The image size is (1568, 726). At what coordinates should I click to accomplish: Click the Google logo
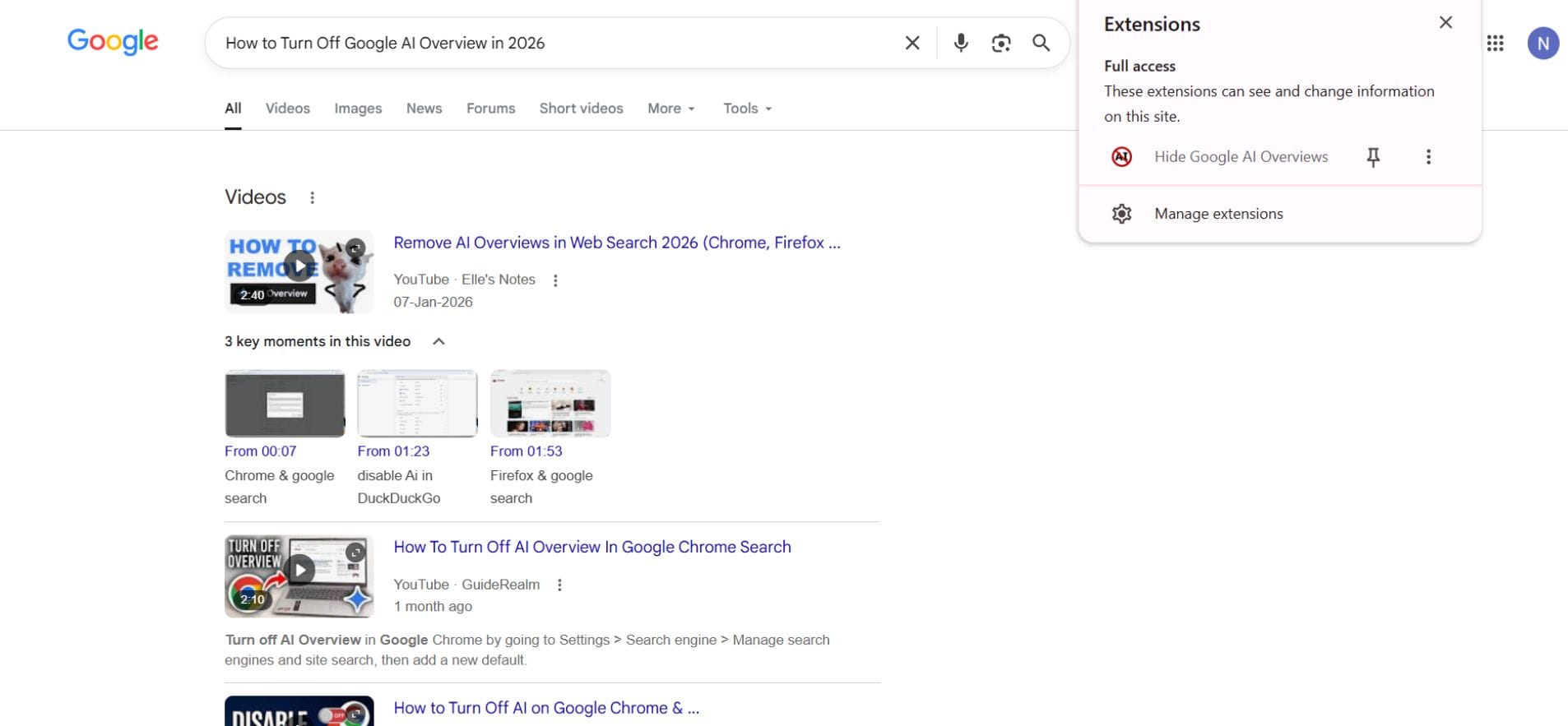[x=113, y=41]
